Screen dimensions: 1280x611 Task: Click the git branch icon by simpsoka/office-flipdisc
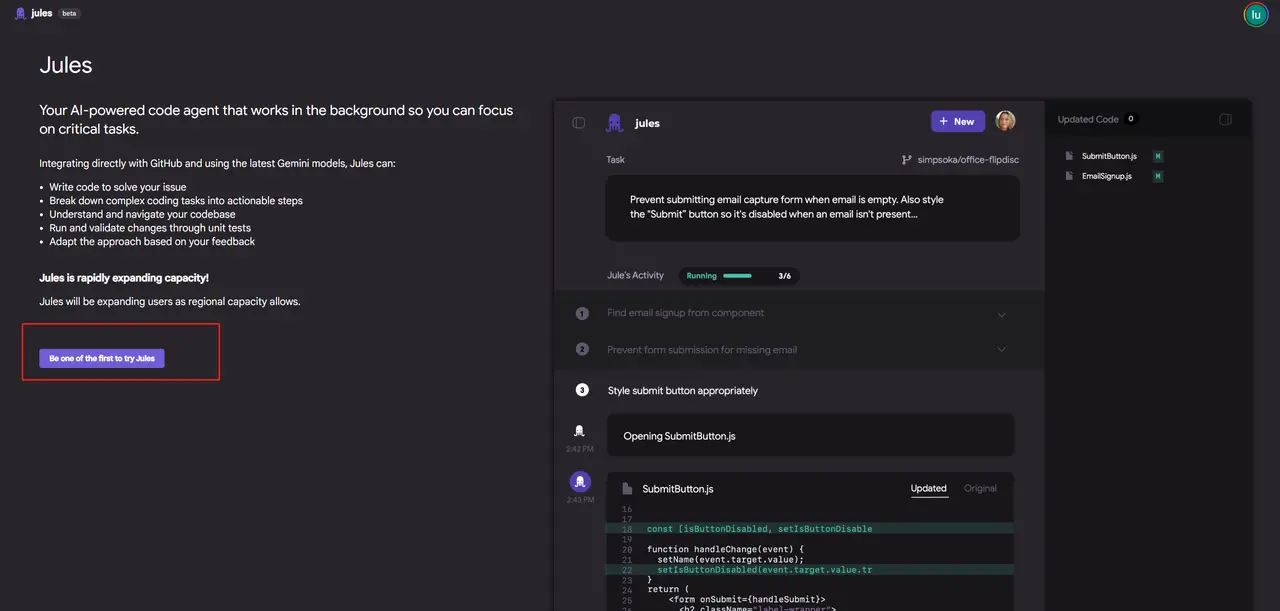pyautogui.click(x=907, y=160)
